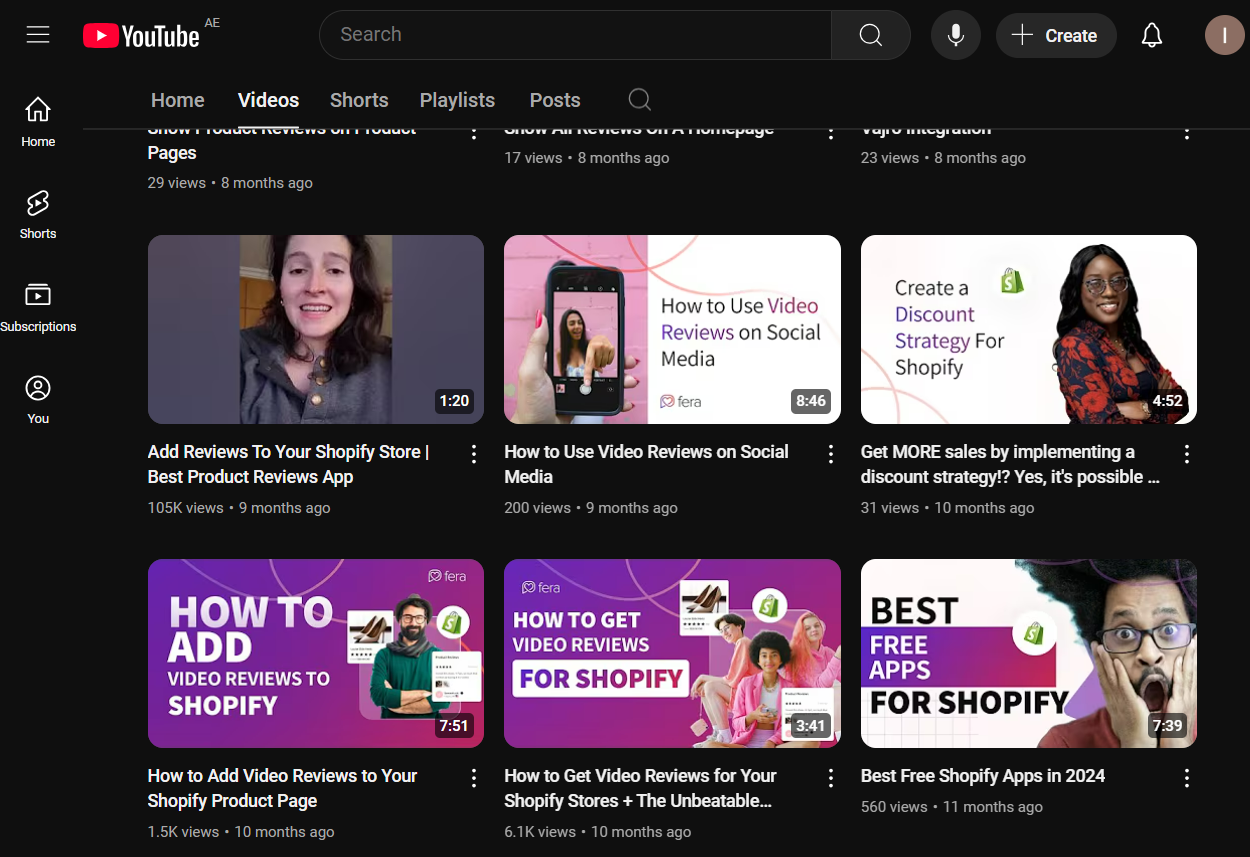This screenshot has height=857, width=1250.
Task: Go to Shorts in sidebar
Action: (x=38, y=215)
